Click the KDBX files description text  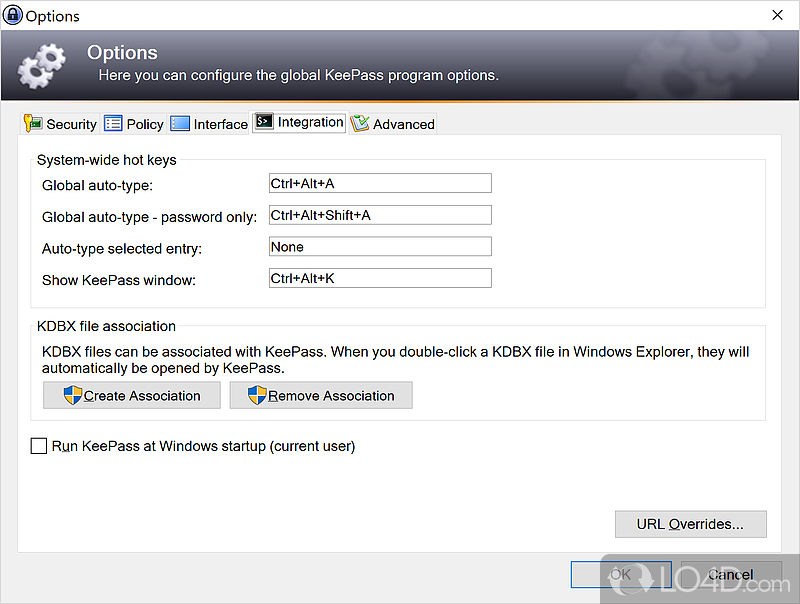pos(395,360)
